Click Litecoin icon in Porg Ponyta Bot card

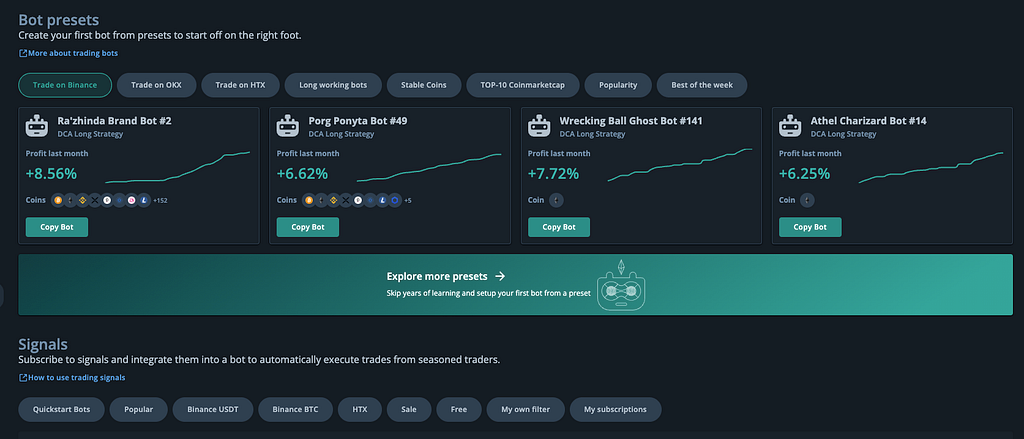pos(383,201)
